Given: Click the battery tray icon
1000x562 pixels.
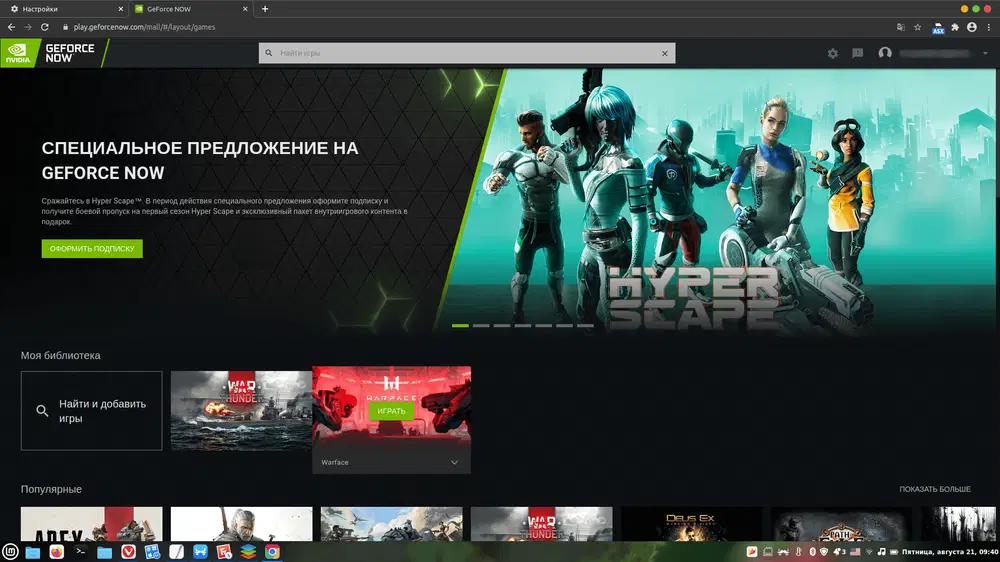Looking at the screenshot, I should tap(893, 552).
